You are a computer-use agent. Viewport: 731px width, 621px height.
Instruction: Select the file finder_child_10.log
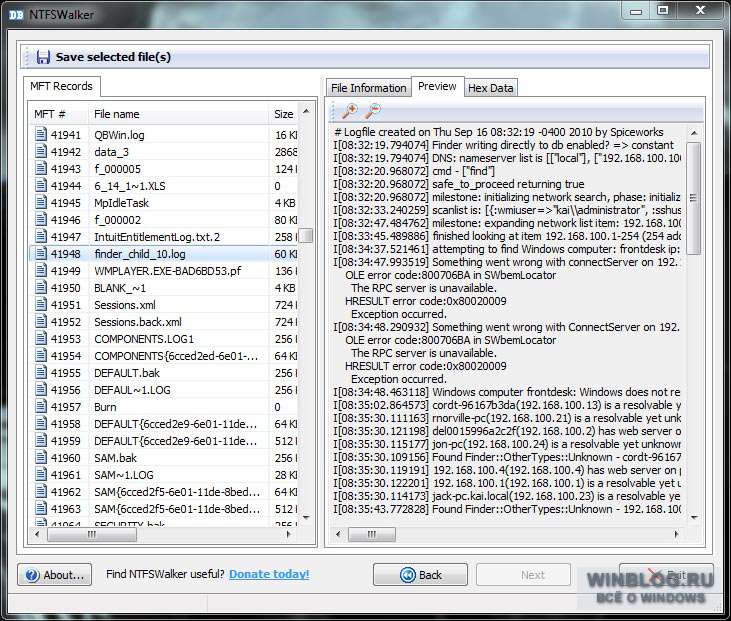click(140, 254)
